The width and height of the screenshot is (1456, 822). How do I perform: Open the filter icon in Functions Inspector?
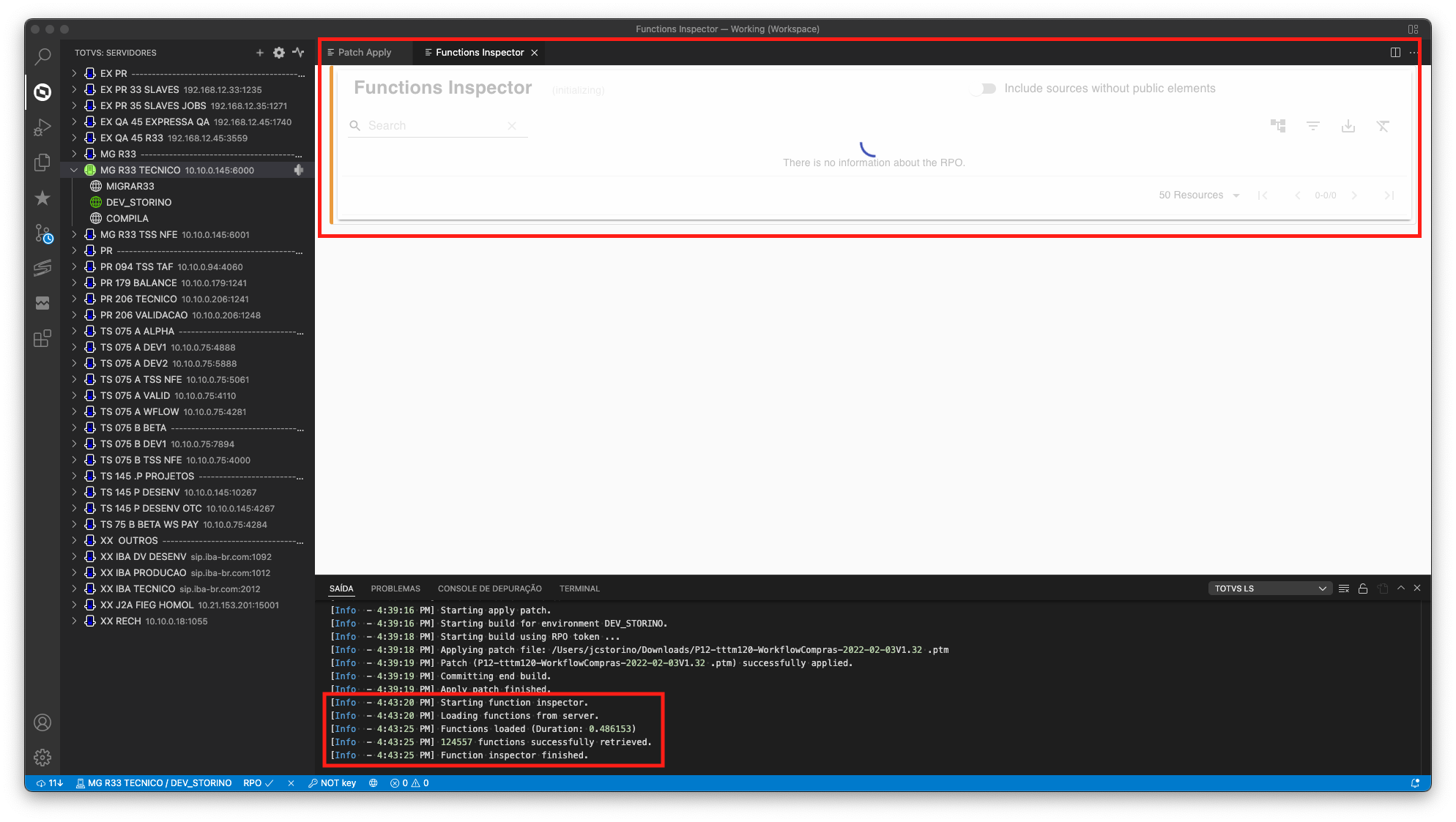1313,126
